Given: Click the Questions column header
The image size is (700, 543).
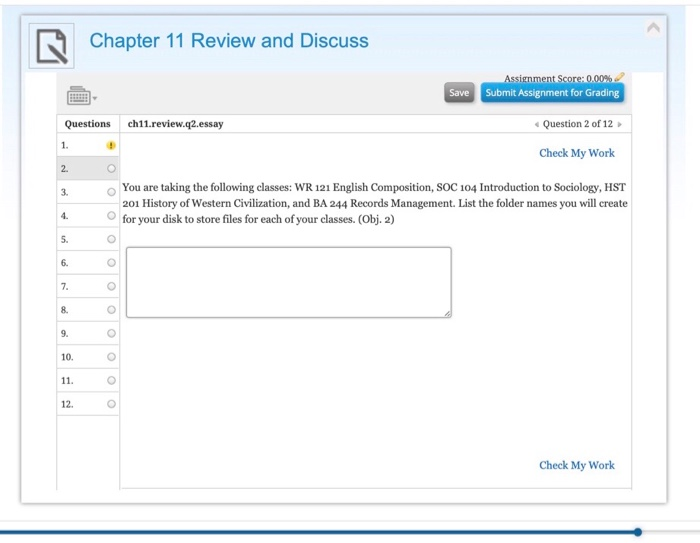Looking at the screenshot, I should coord(88,124).
